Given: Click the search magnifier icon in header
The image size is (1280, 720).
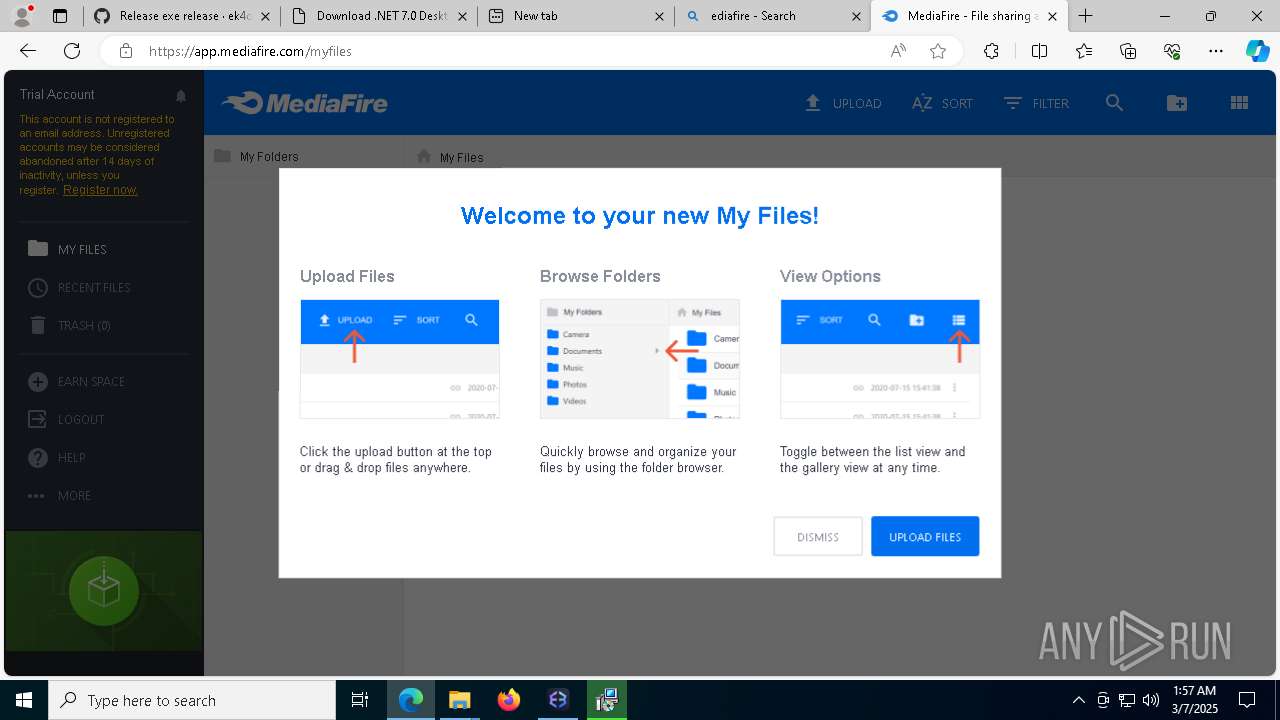Looking at the screenshot, I should tap(1114, 103).
